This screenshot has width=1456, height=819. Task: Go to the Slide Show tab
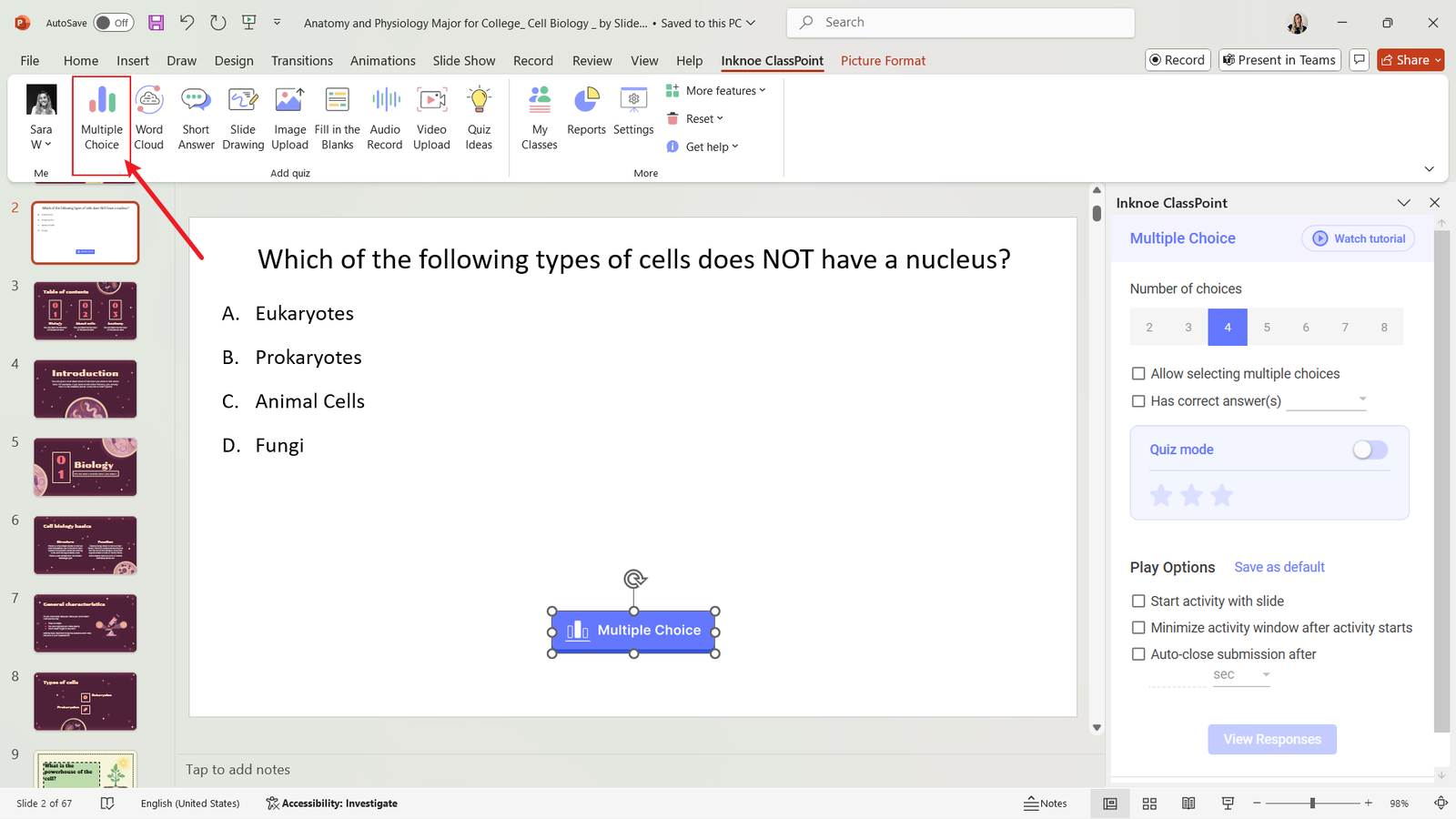(x=464, y=61)
